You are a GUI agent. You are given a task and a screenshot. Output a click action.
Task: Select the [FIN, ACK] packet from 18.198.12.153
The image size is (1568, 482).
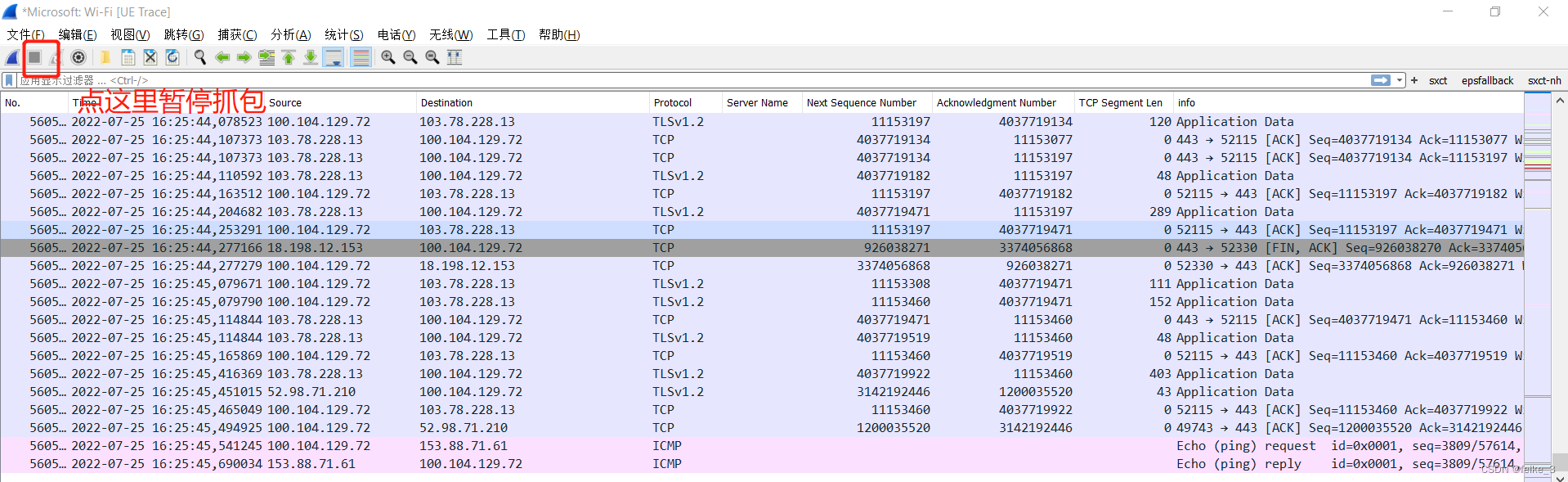[x=762, y=247]
